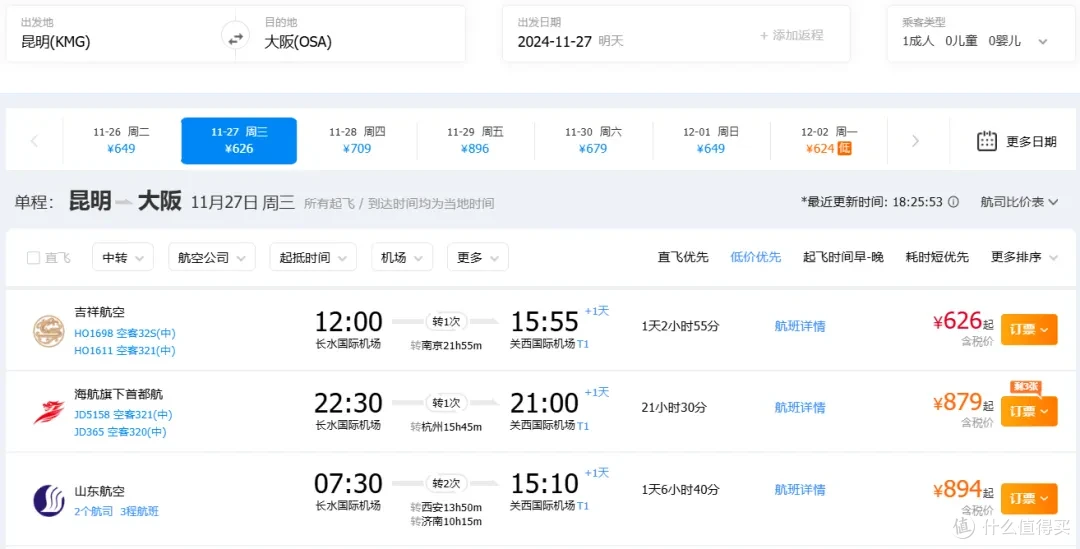Open the 航司比价表 dropdown
The height and width of the screenshot is (549, 1080).
point(1019,202)
